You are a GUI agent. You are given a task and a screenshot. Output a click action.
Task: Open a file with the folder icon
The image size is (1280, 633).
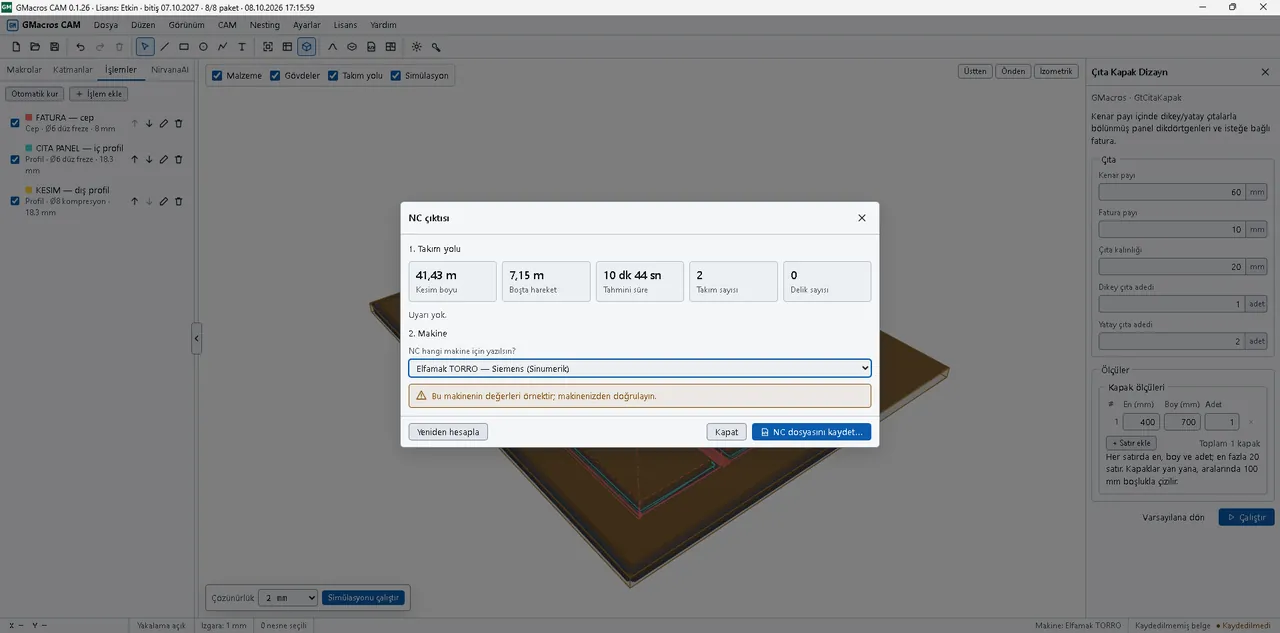tap(35, 47)
